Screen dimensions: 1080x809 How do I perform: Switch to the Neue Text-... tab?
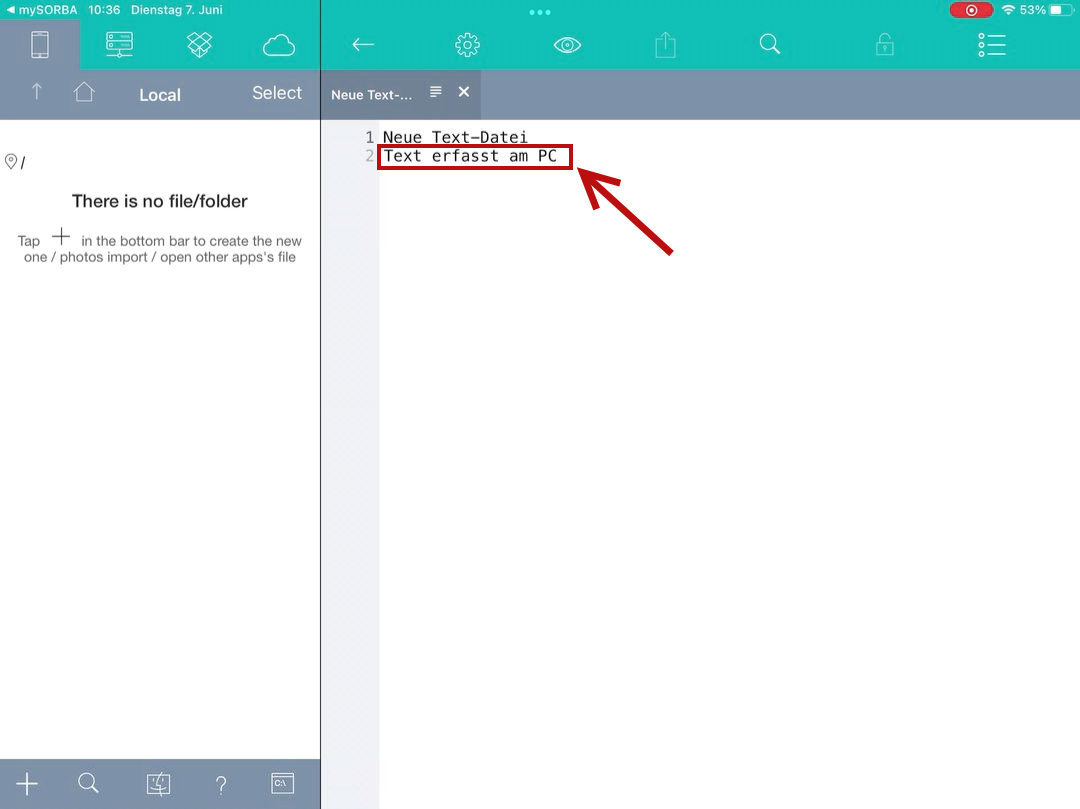click(371, 95)
